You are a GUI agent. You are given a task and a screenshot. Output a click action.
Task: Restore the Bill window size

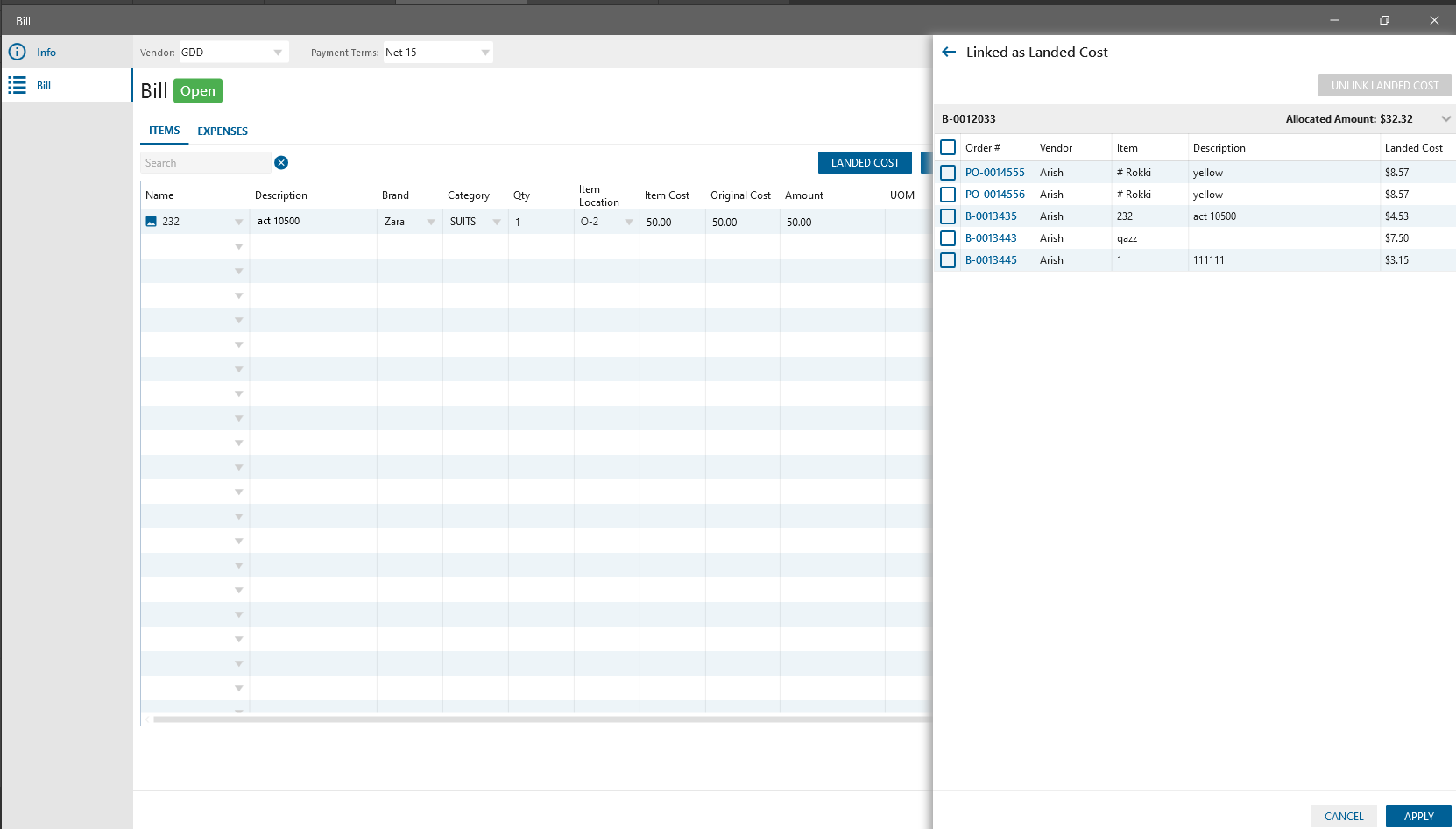[1384, 20]
